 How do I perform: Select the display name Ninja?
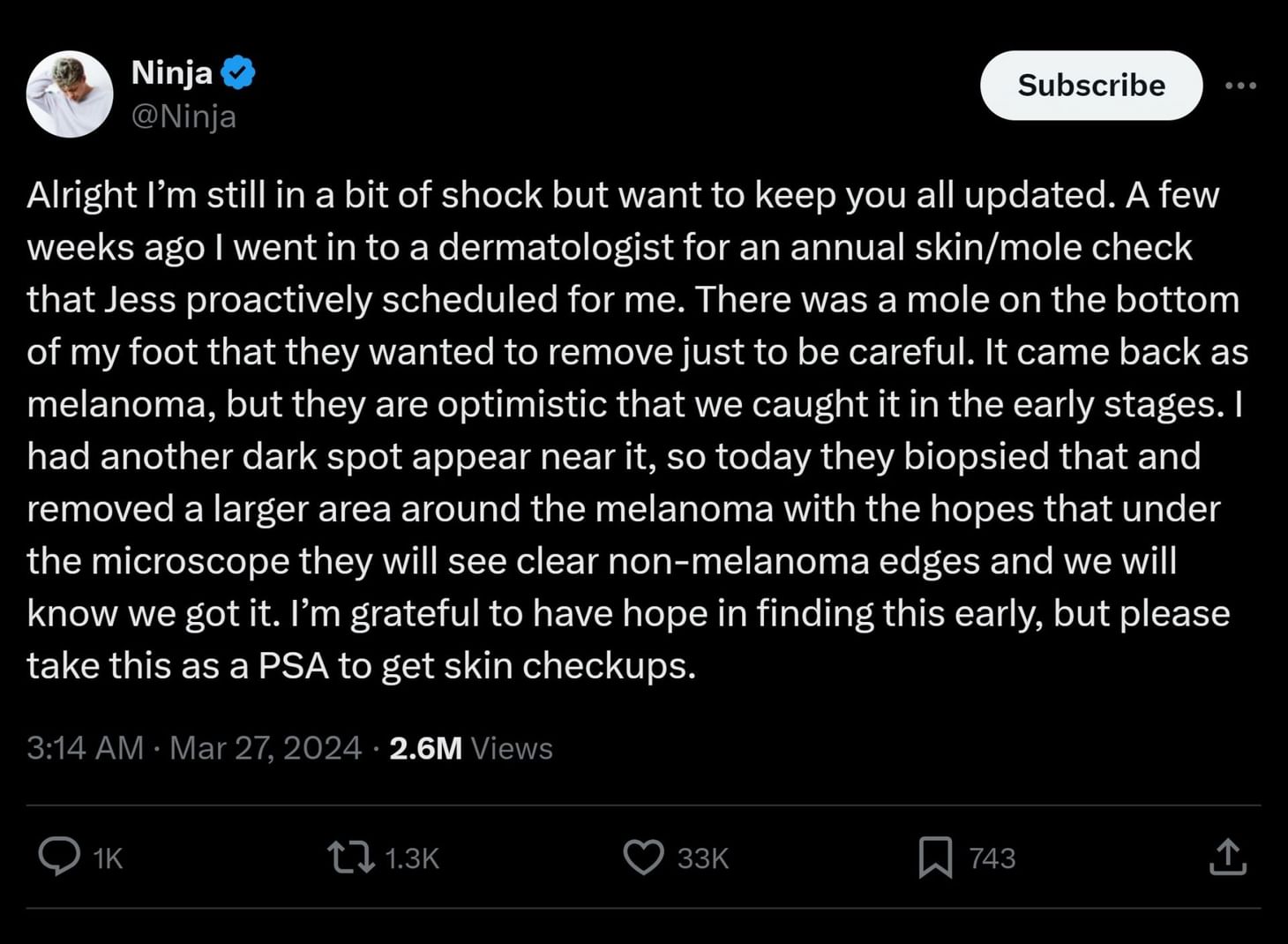pyautogui.click(x=172, y=72)
